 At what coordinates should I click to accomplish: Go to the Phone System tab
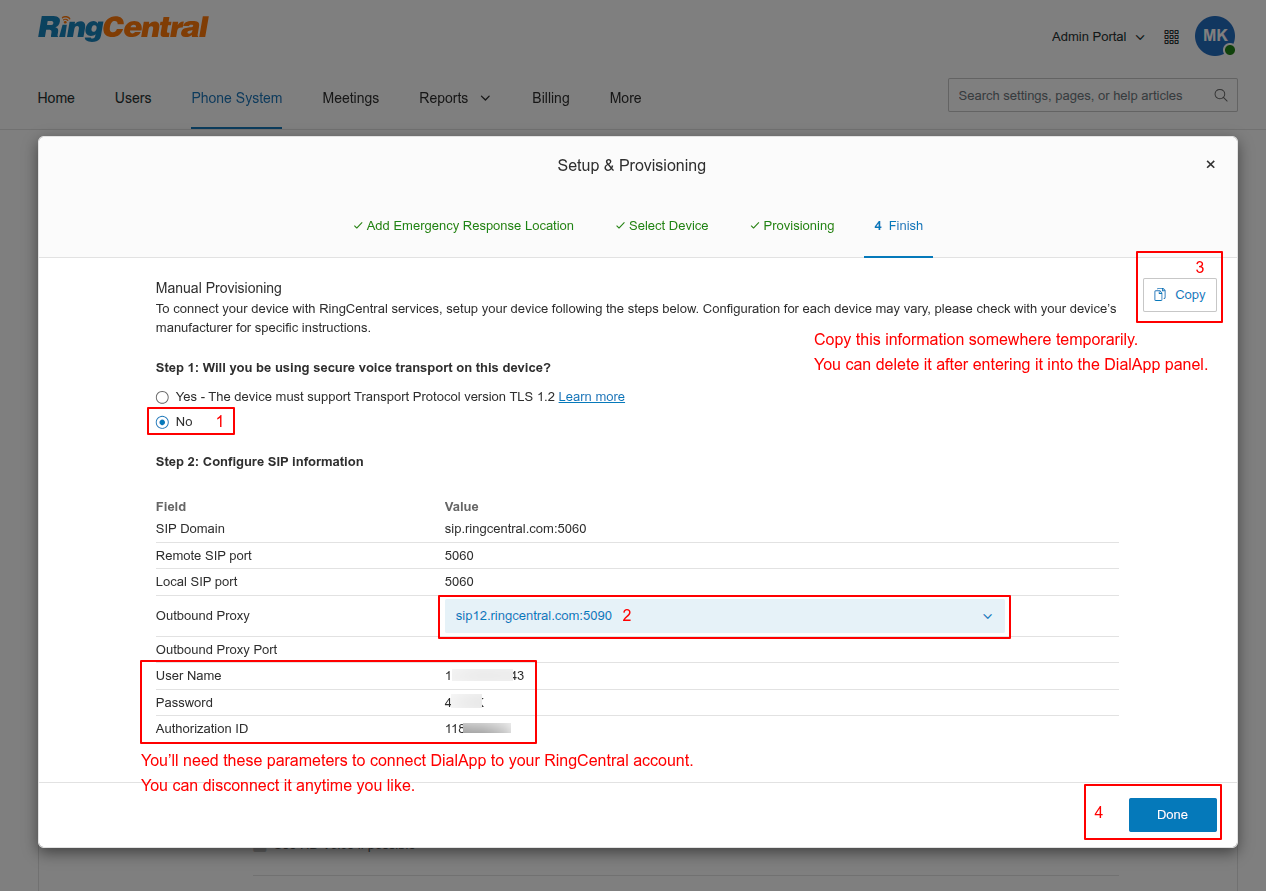click(x=236, y=98)
